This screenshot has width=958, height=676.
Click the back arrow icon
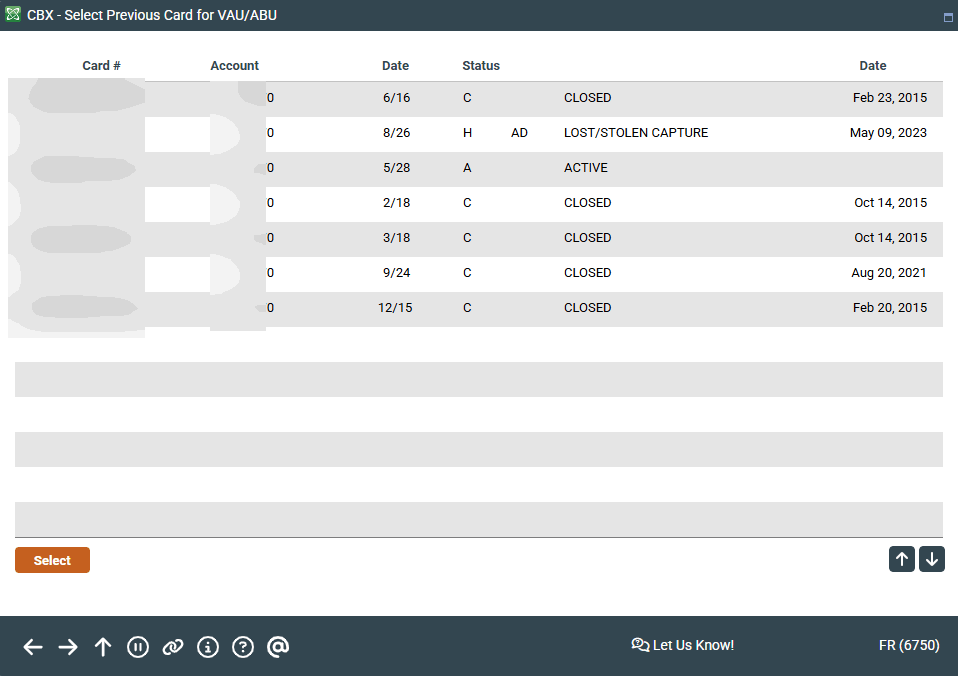click(x=33, y=647)
